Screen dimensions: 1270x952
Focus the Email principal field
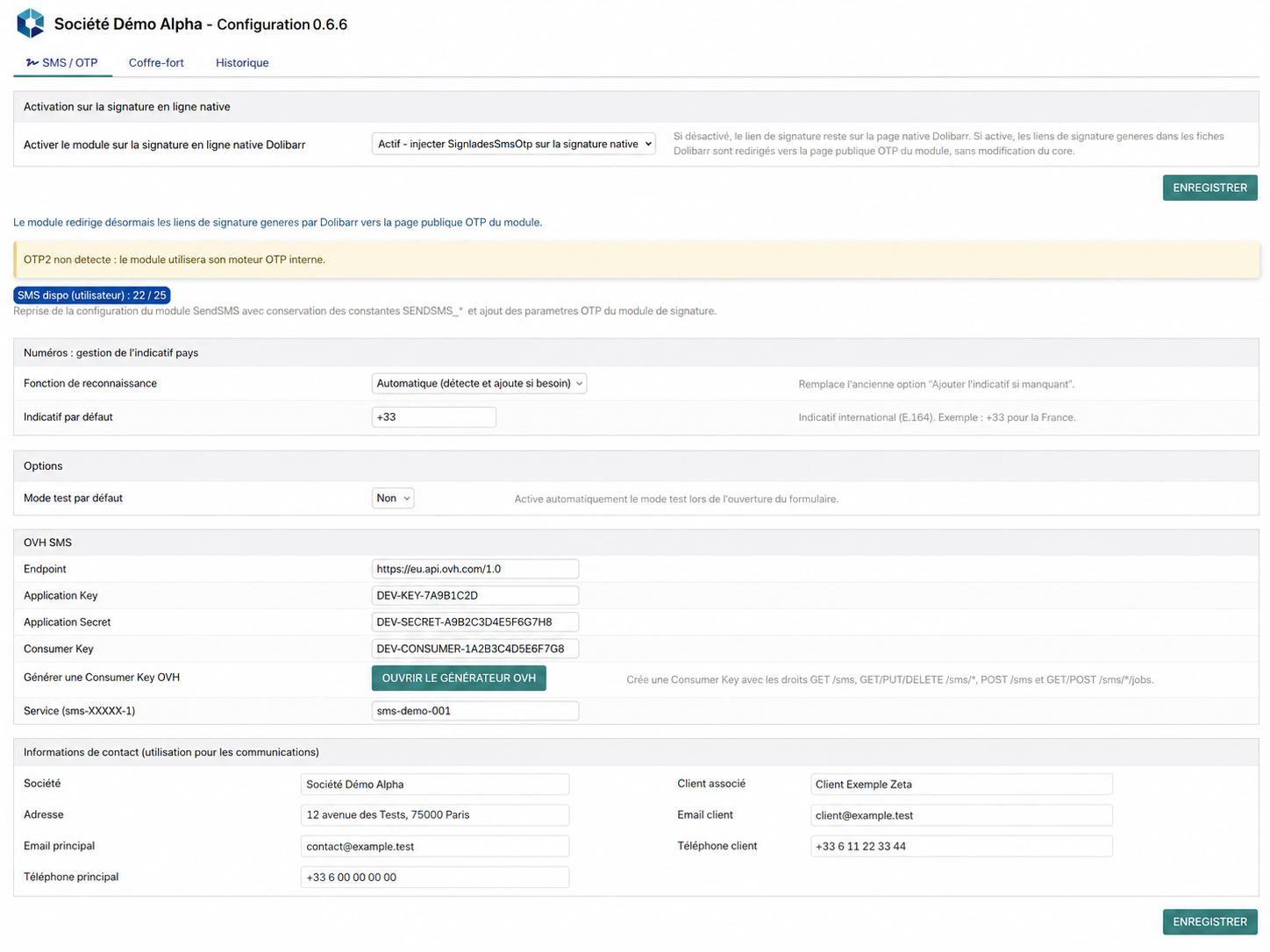tap(435, 846)
